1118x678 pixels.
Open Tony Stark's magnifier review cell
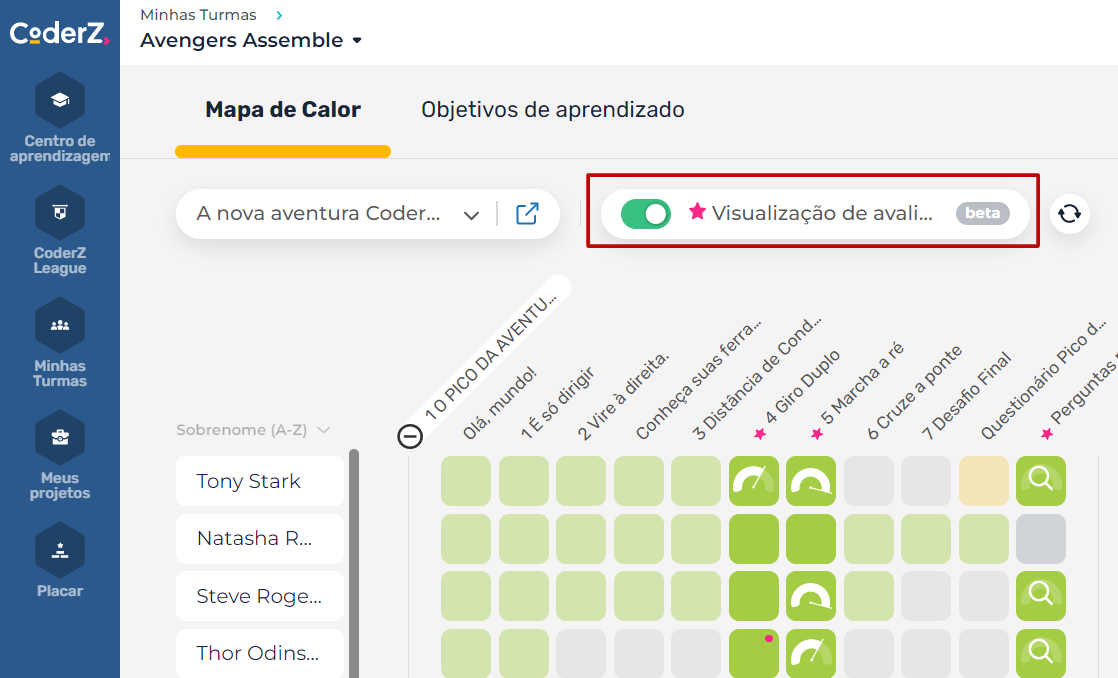tap(1040, 481)
